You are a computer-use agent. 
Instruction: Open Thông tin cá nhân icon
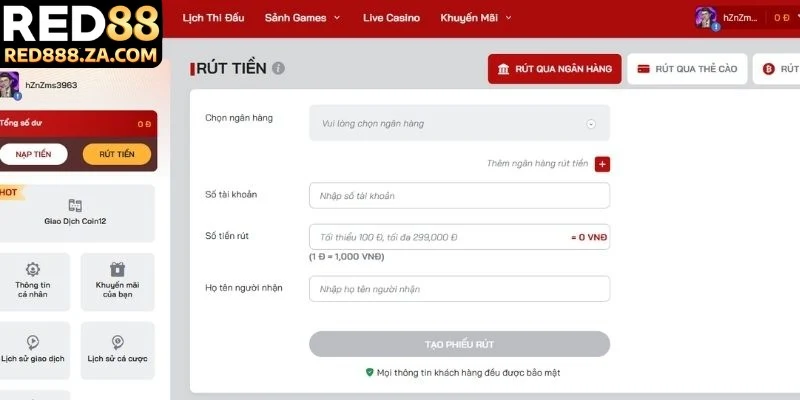click(x=33, y=269)
